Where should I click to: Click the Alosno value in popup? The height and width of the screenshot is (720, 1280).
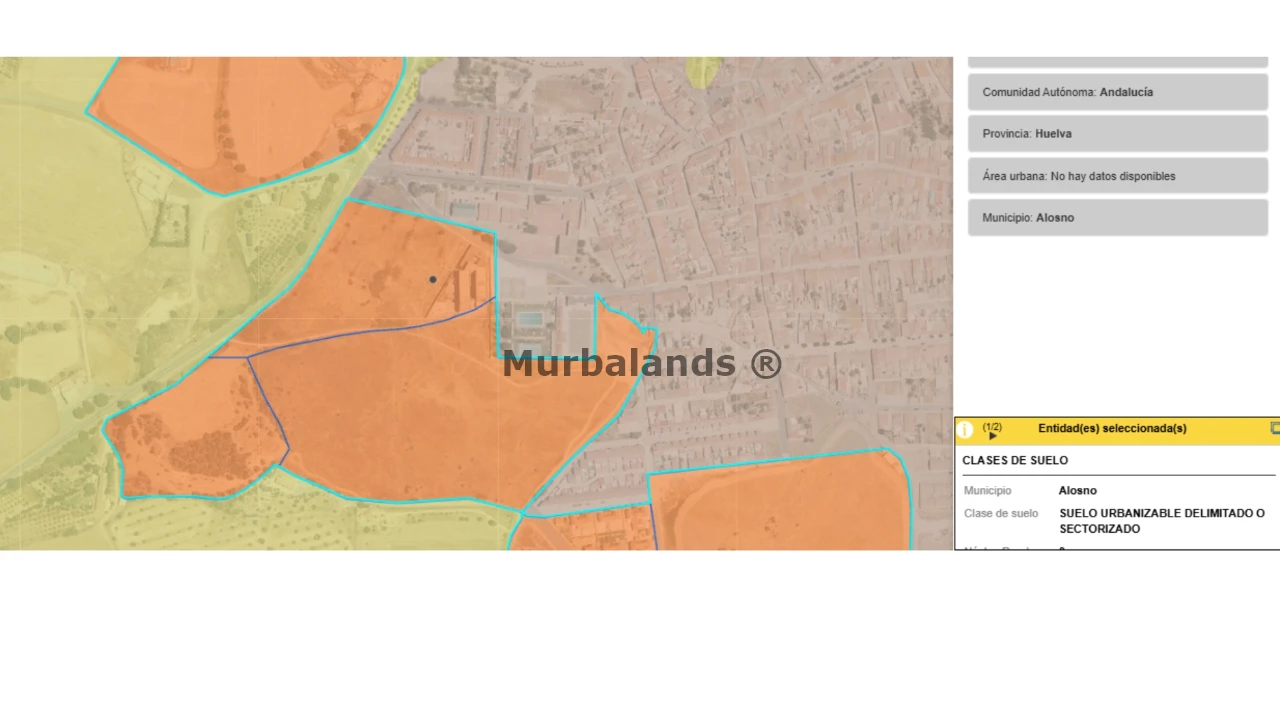click(1077, 491)
